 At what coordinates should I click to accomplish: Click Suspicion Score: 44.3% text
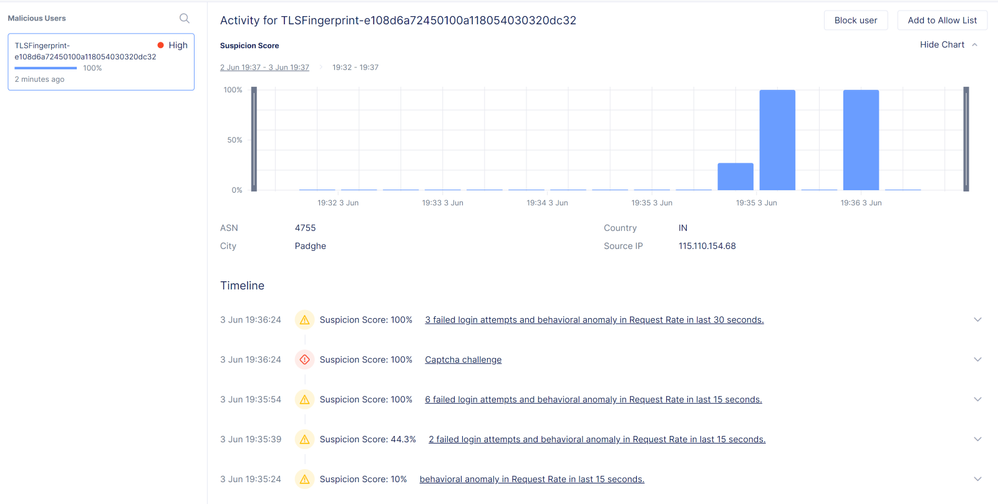click(x=367, y=440)
